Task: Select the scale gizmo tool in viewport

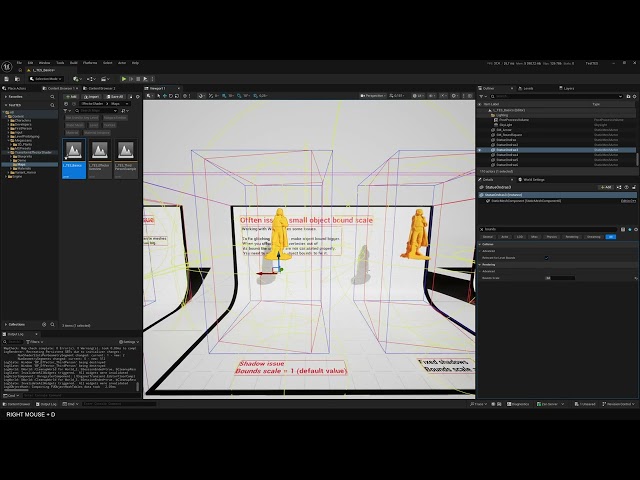Action: pos(176,96)
